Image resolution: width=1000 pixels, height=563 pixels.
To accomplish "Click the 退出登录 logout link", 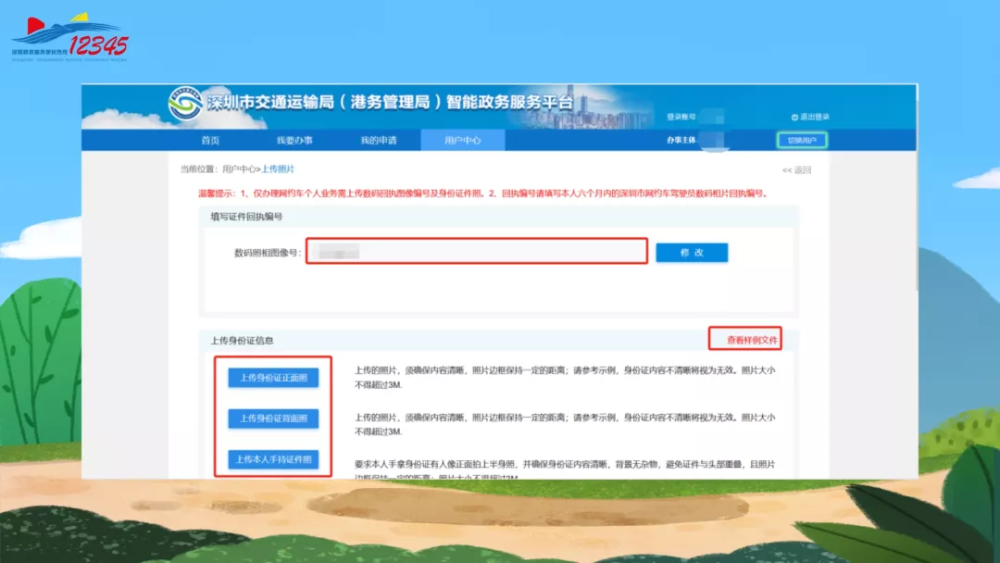I will [x=810, y=117].
